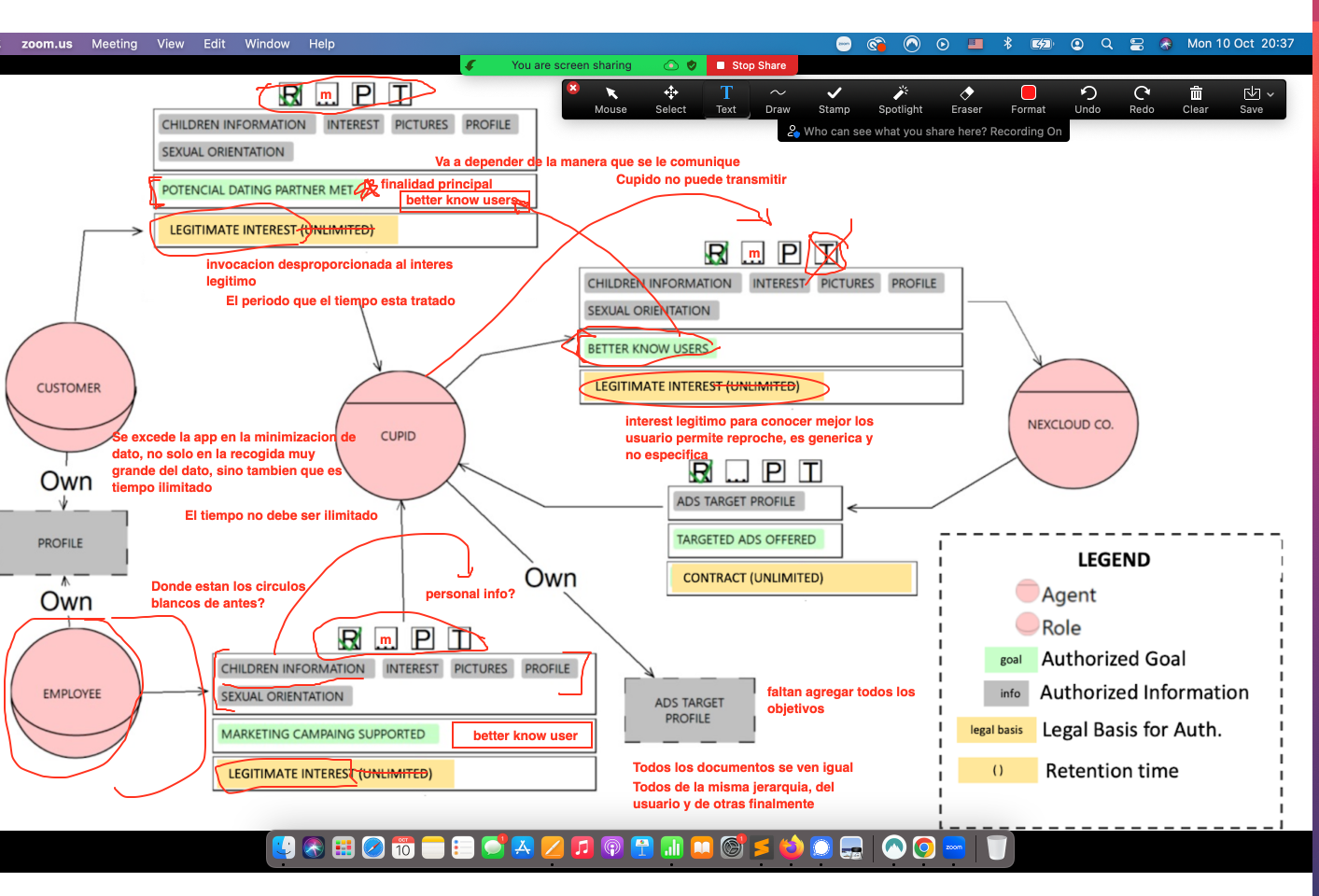Switch to the Eraser tool
The image size is (1319, 896).
(966, 99)
